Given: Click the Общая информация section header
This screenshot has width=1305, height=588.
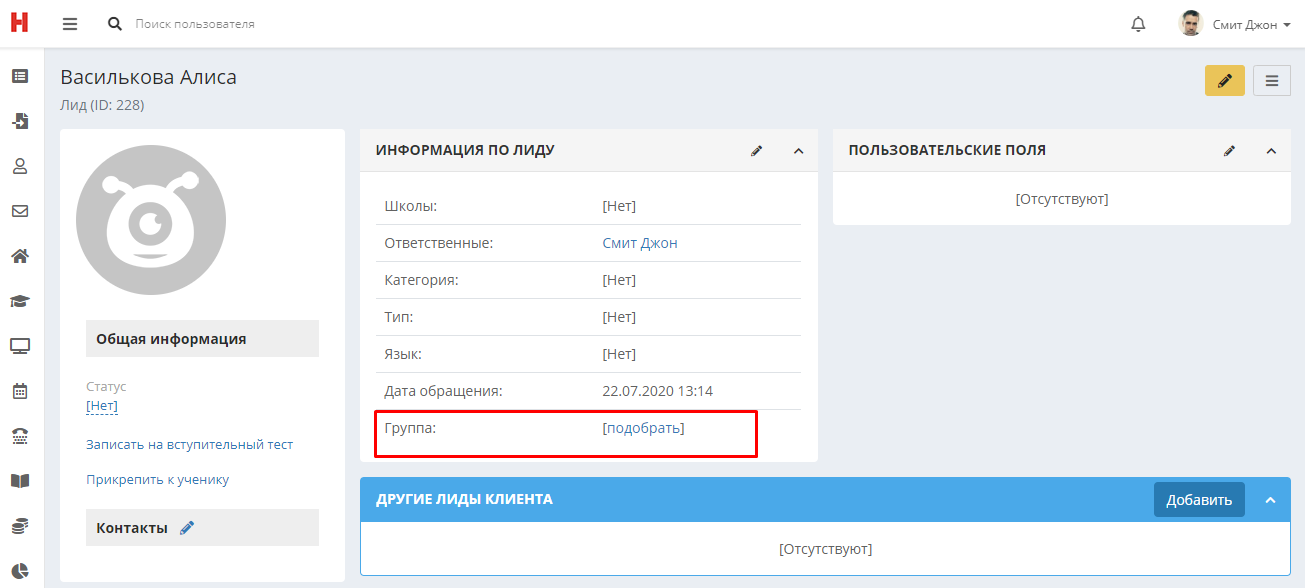Looking at the screenshot, I should [202, 339].
